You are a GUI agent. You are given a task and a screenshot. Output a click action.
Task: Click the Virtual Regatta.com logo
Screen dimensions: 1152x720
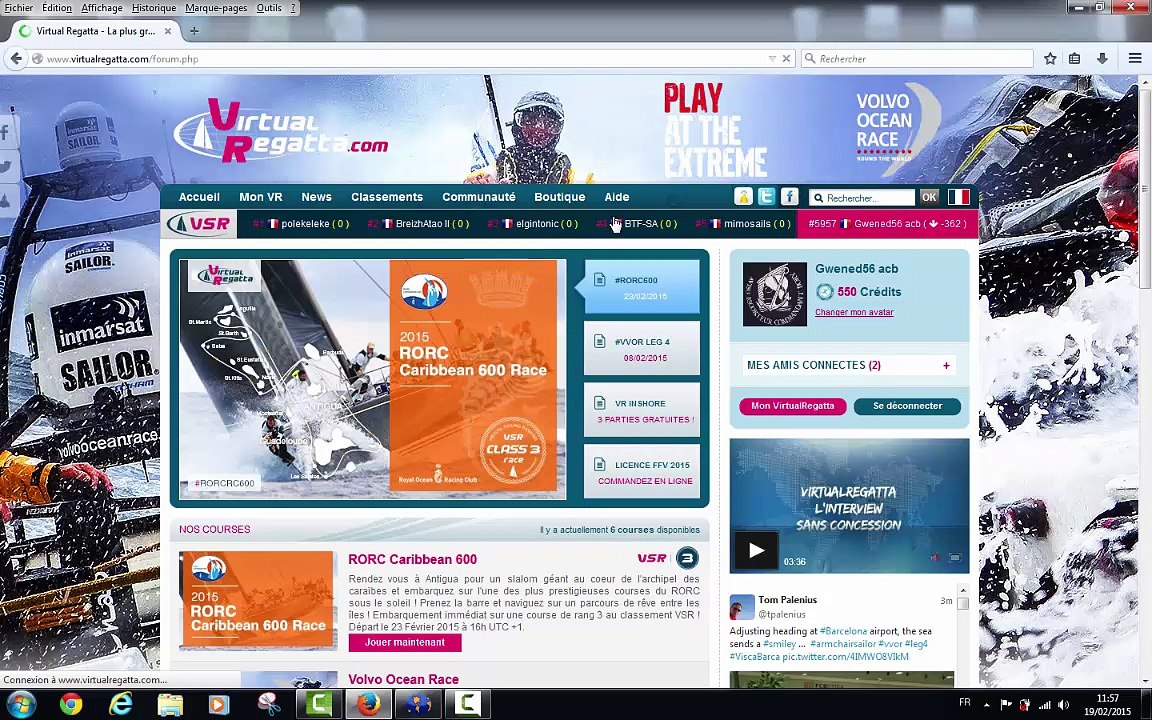coord(281,132)
